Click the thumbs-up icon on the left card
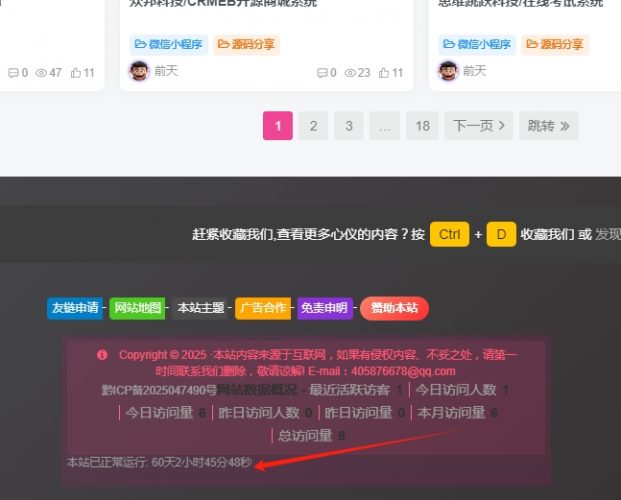Image resolution: width=621 pixels, height=500 pixels. coord(75,72)
